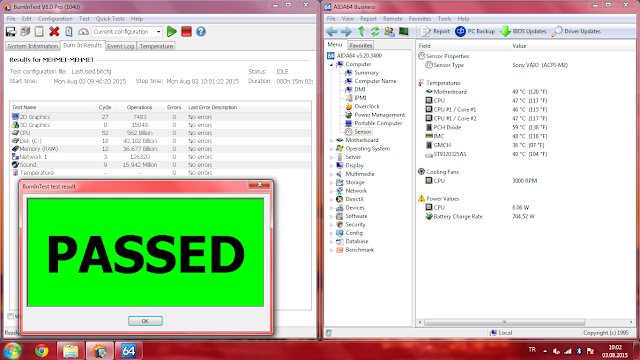Viewport: 640px width, 360px height.
Task: Open manage users icon in AIDA64 toolbar
Action: click(x=389, y=31)
